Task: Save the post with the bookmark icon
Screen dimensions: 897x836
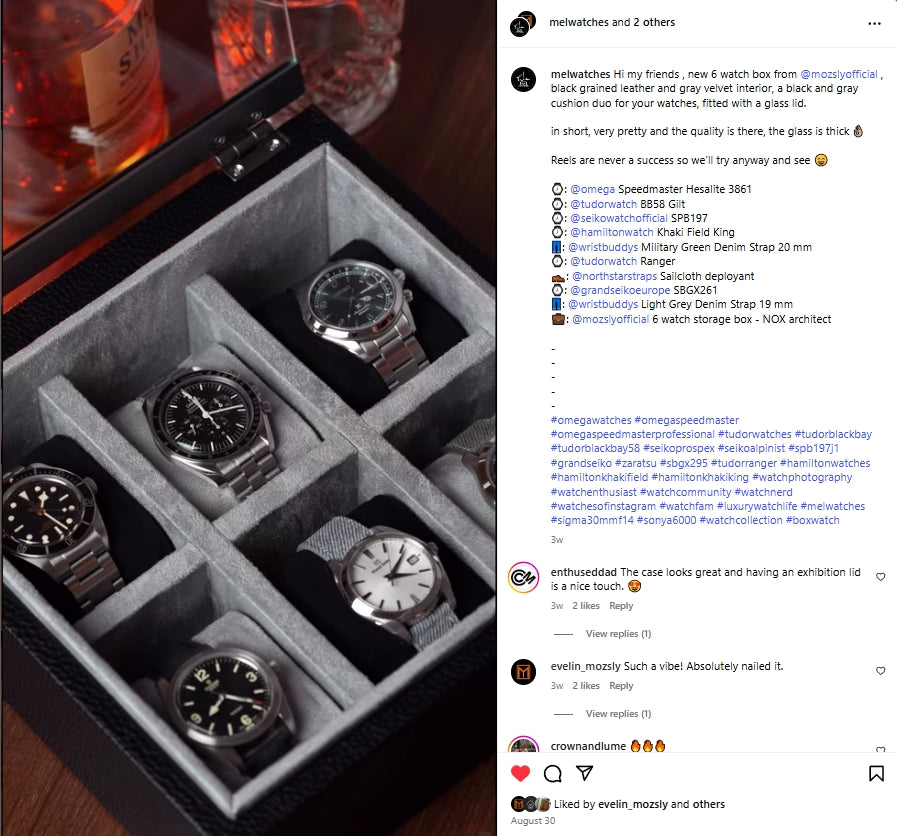Action: tap(876, 773)
